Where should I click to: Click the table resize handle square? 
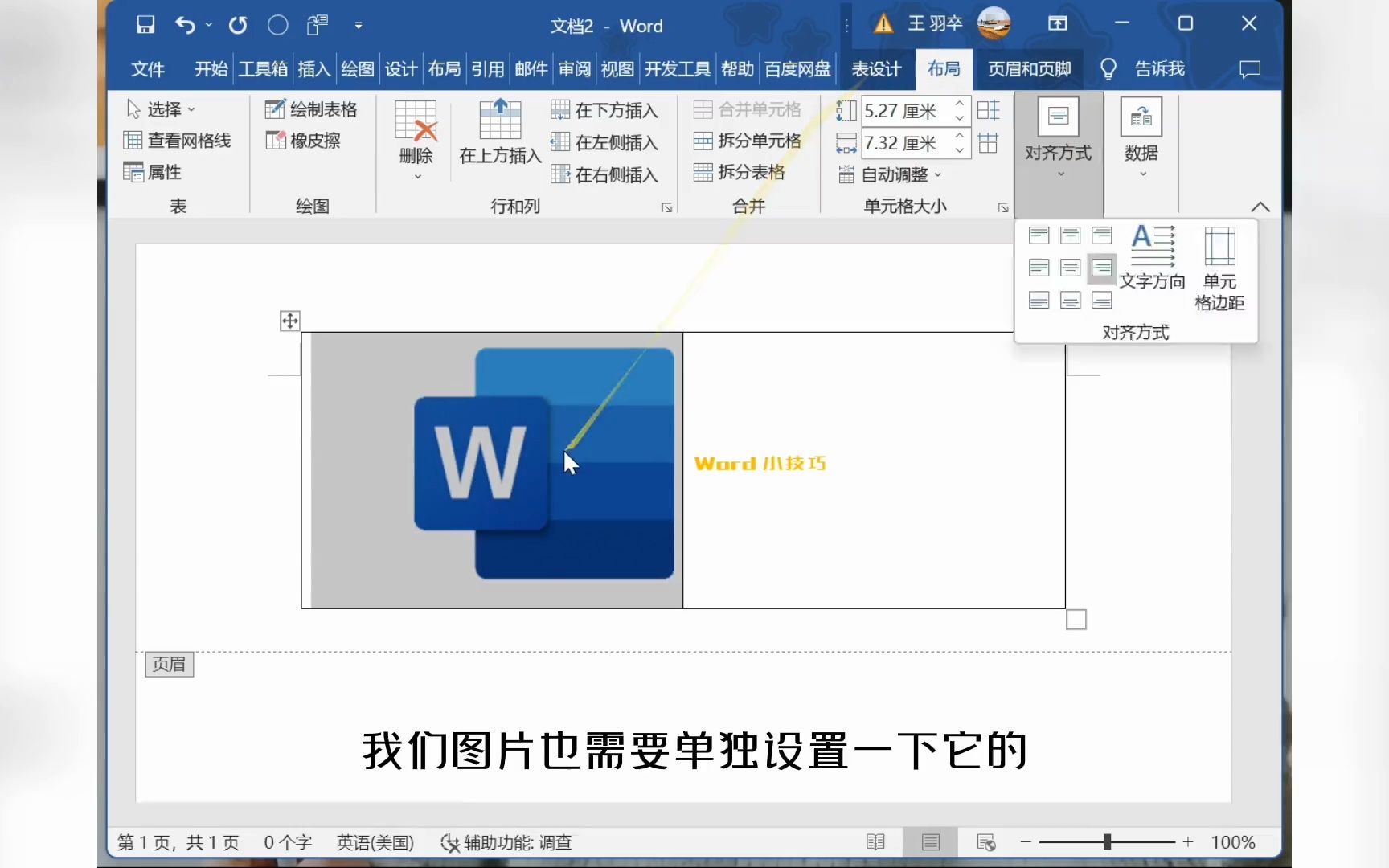point(1076,620)
